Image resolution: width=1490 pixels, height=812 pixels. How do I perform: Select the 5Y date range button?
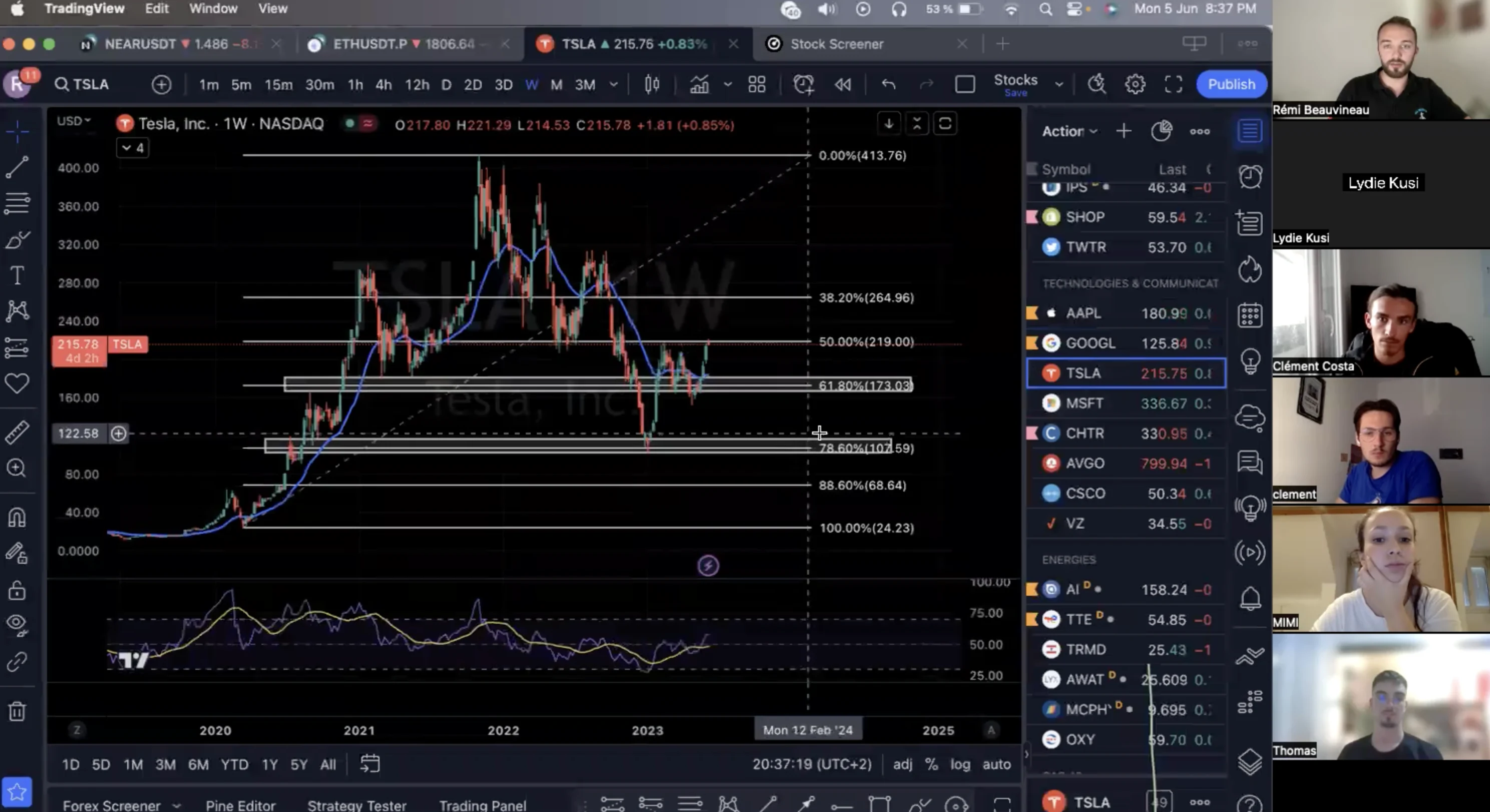298,764
